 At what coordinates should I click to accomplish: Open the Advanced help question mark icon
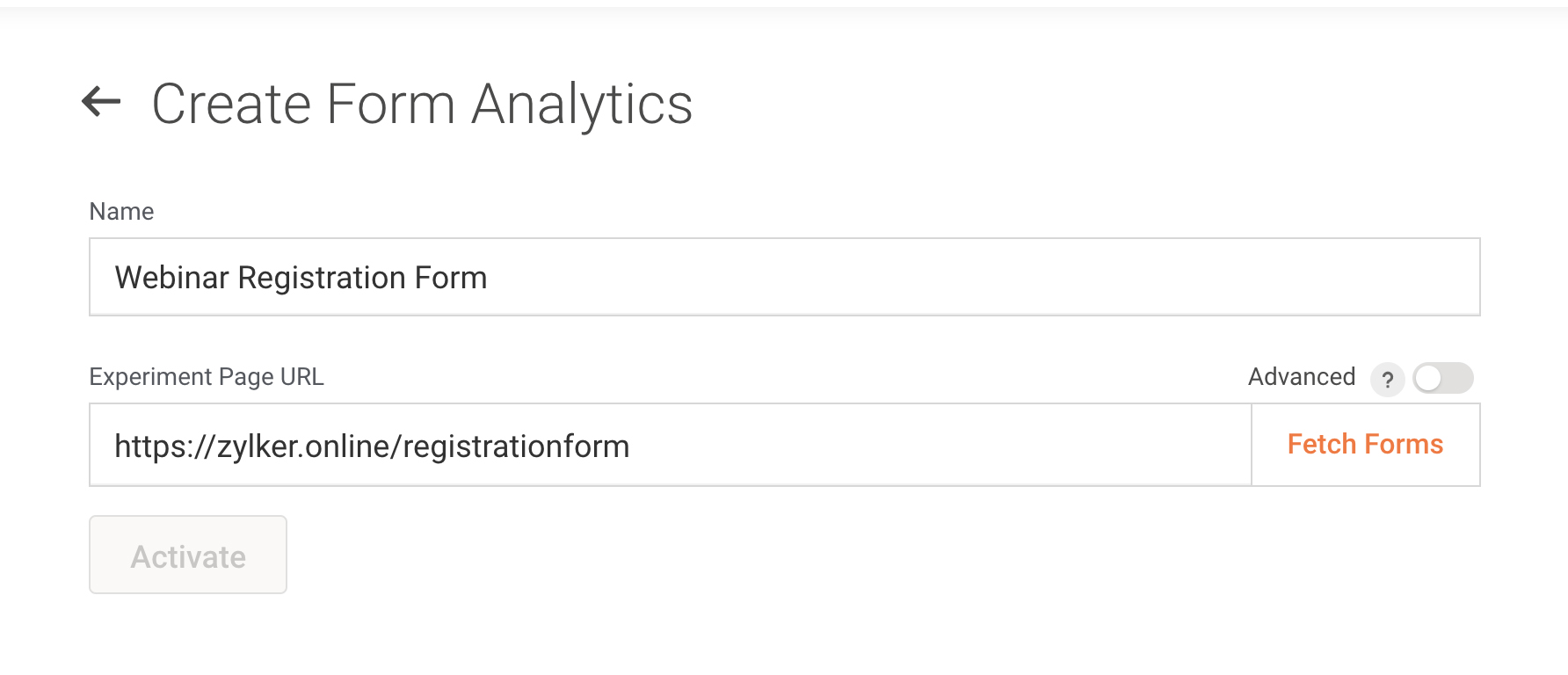click(x=1387, y=380)
